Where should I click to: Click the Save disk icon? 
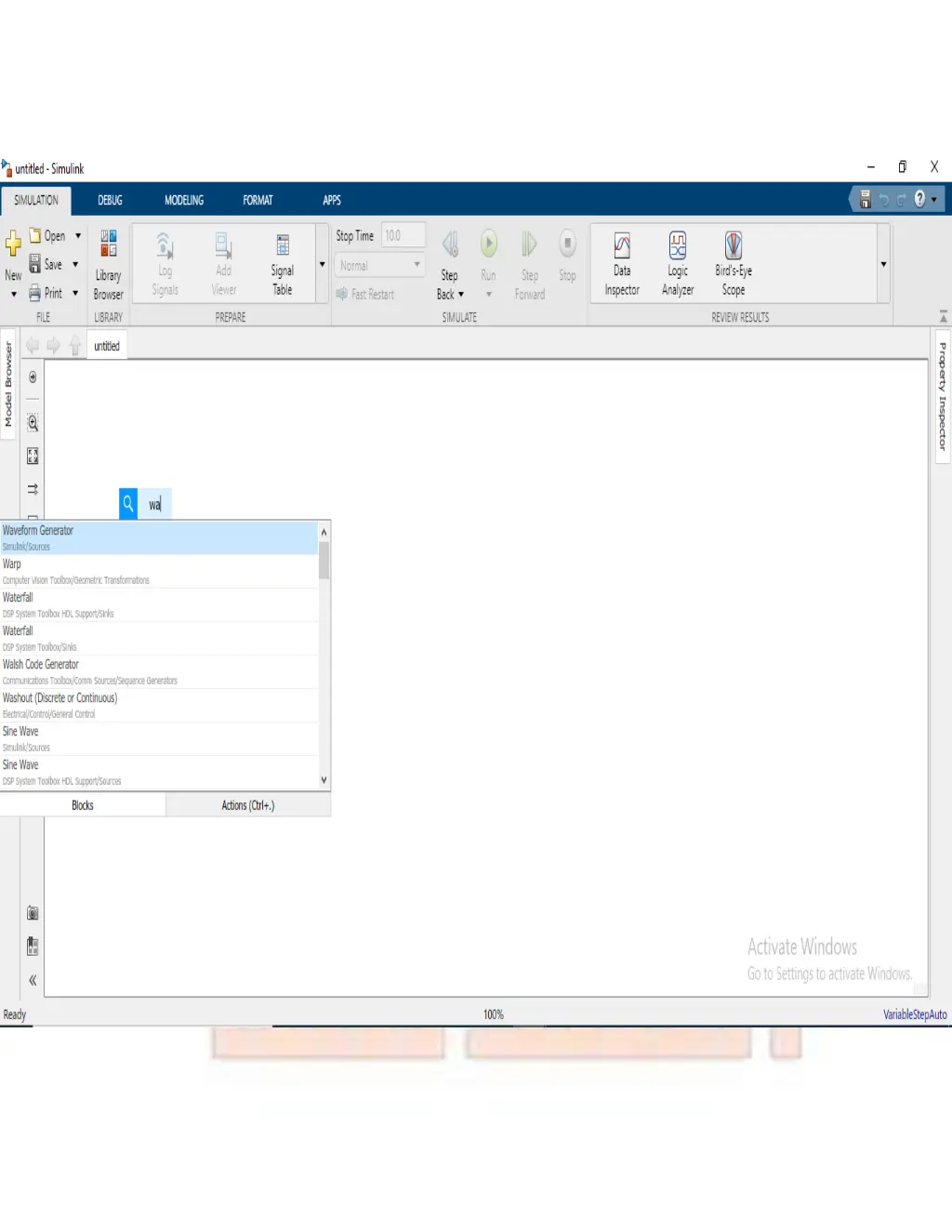(x=35, y=264)
